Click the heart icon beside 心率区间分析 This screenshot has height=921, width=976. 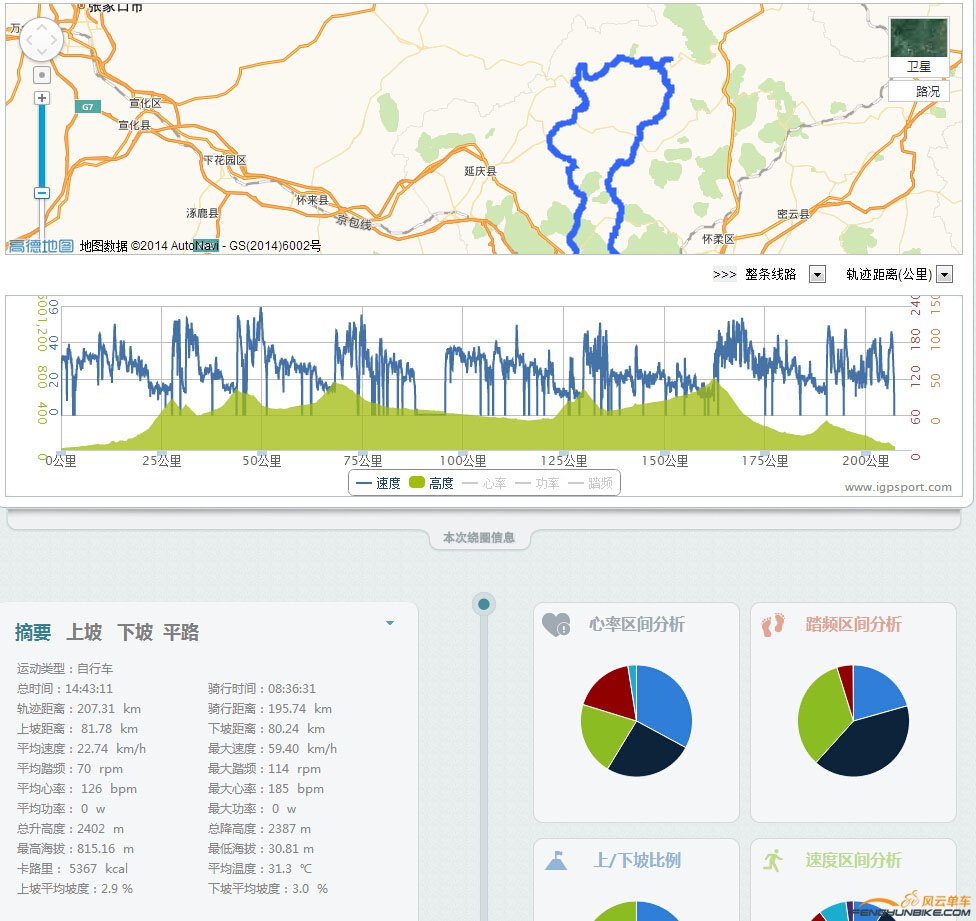pyautogui.click(x=557, y=624)
